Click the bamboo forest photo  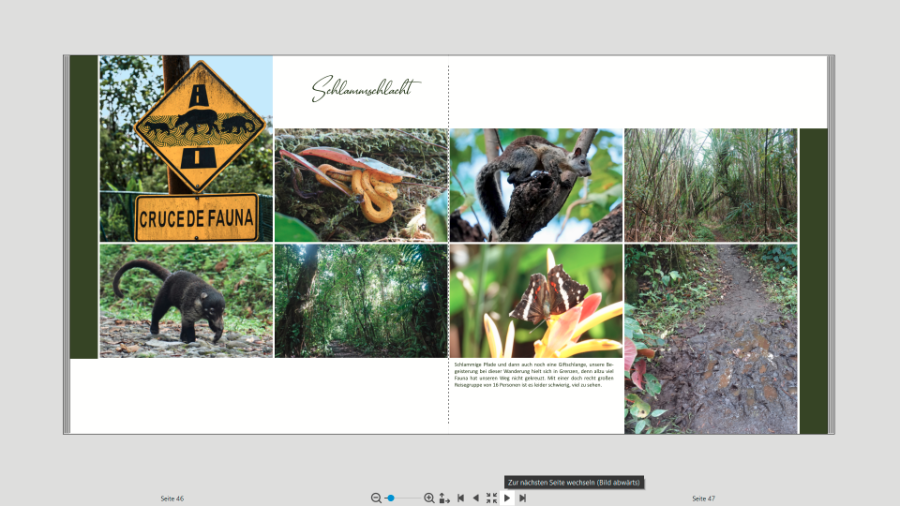[711, 185]
